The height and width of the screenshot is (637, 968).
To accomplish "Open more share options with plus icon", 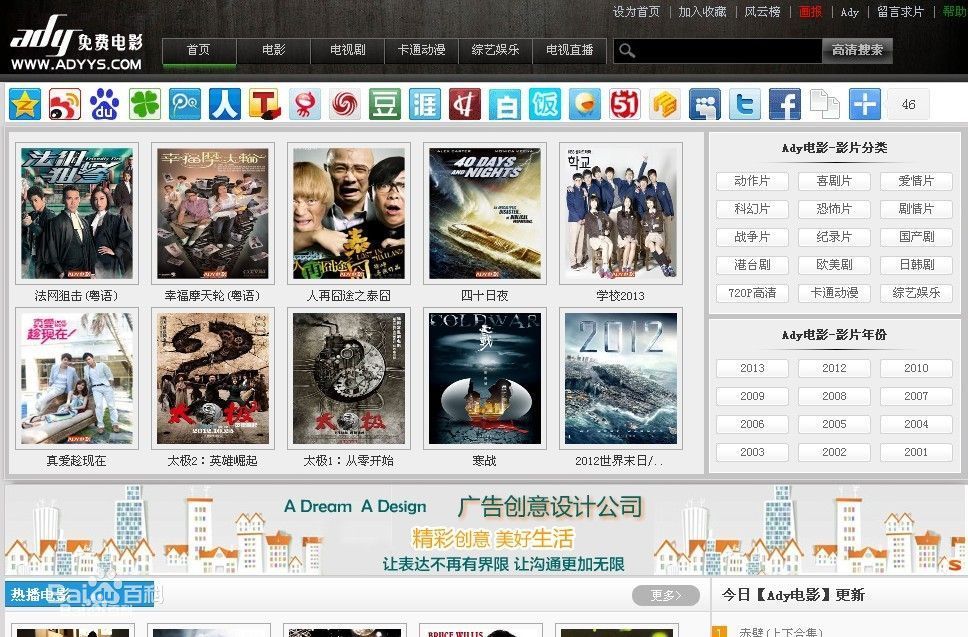I will coord(865,104).
